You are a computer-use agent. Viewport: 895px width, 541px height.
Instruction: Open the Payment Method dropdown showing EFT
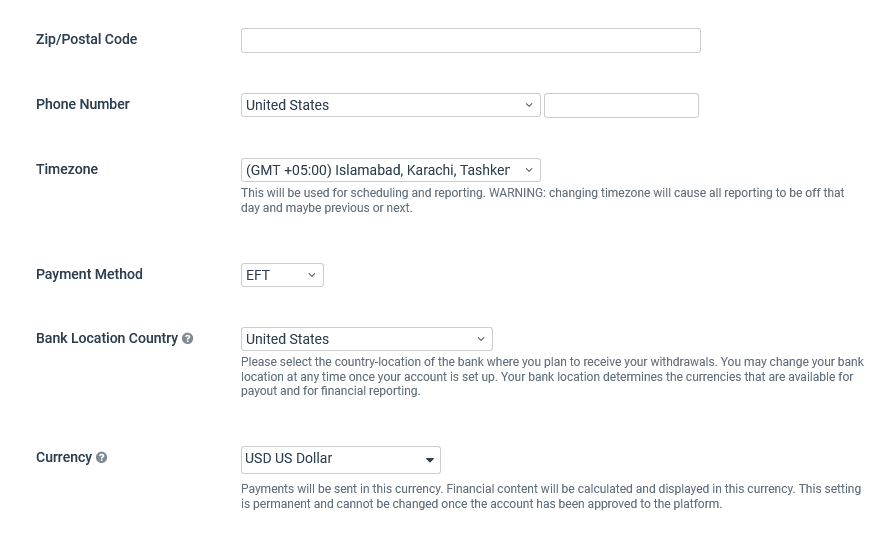point(282,275)
